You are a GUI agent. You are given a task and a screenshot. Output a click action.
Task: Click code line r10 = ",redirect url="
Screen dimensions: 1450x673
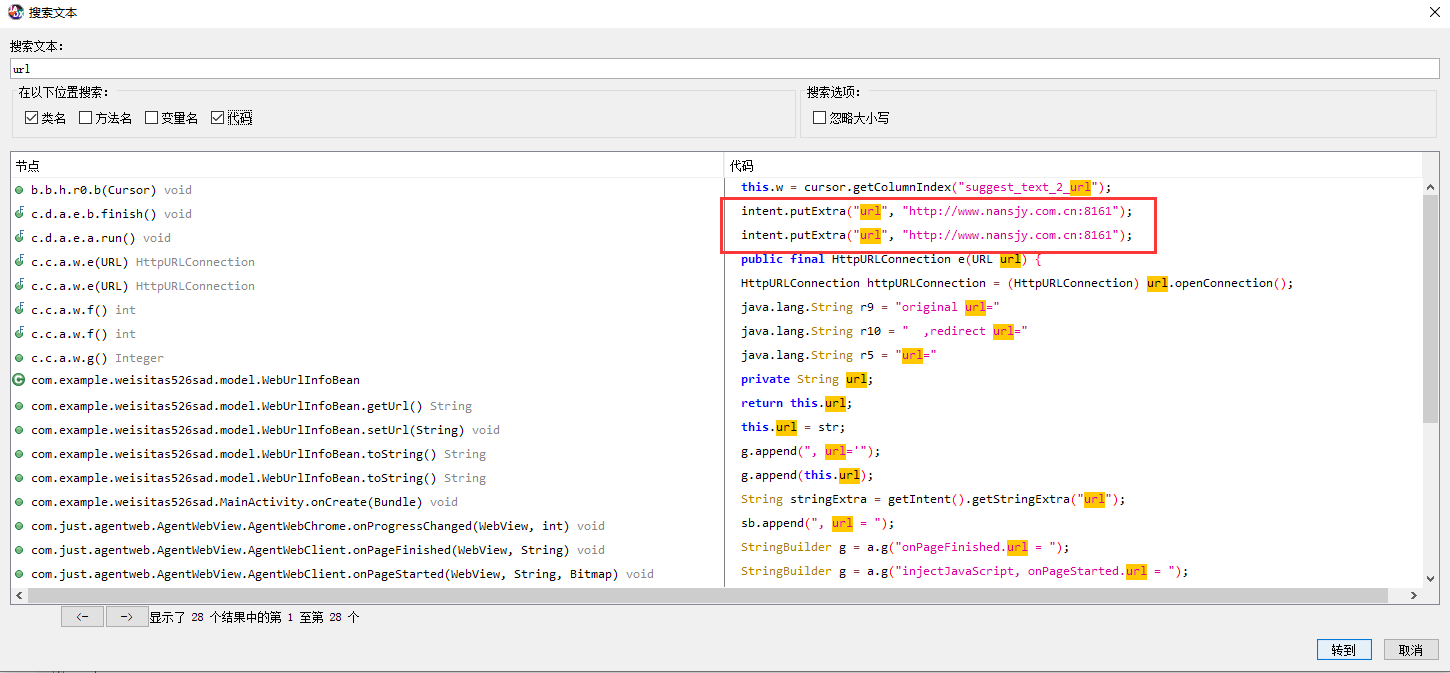884,331
